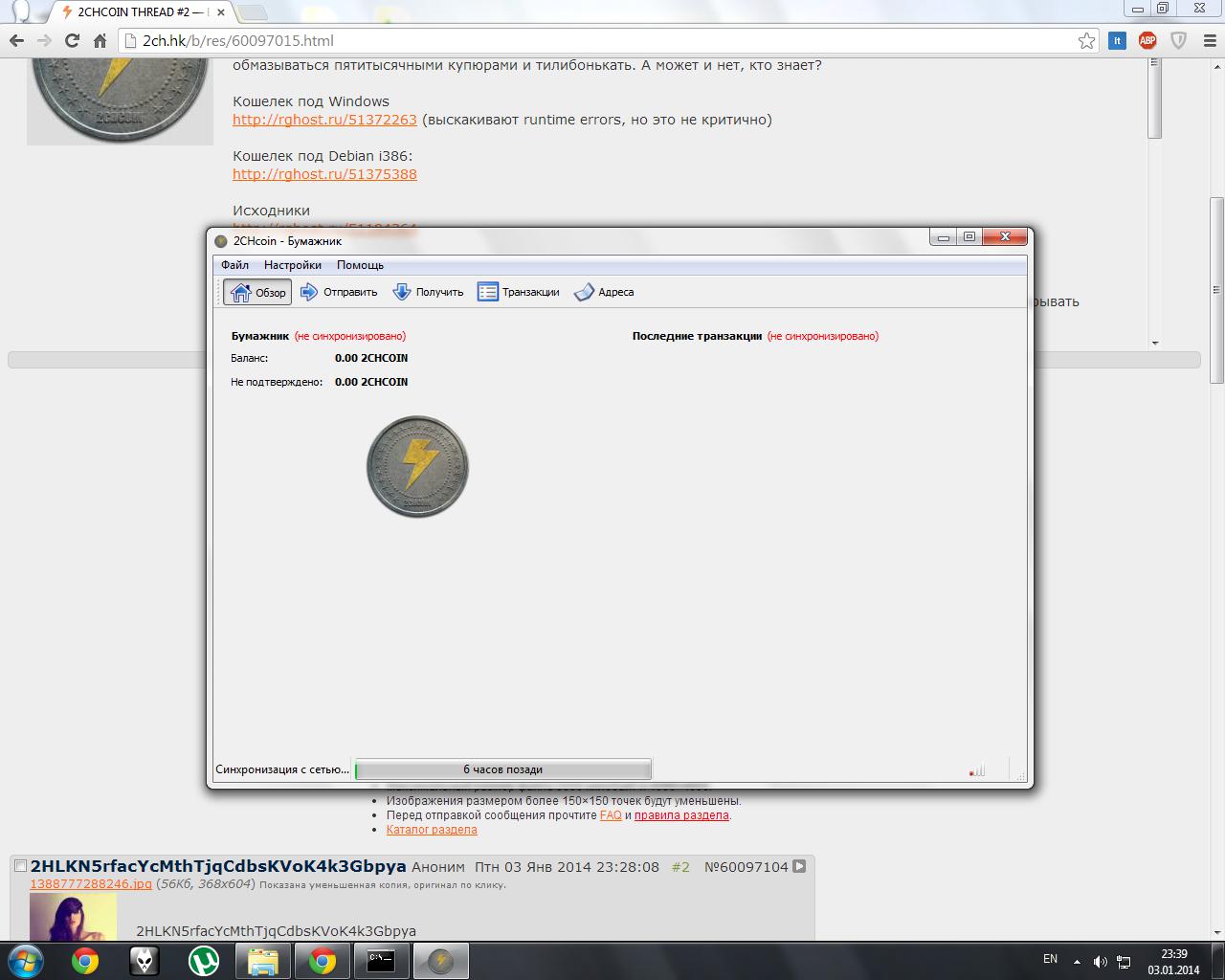Open the Chrome menu button
Image resolution: width=1225 pixels, height=980 pixels.
(1209, 40)
